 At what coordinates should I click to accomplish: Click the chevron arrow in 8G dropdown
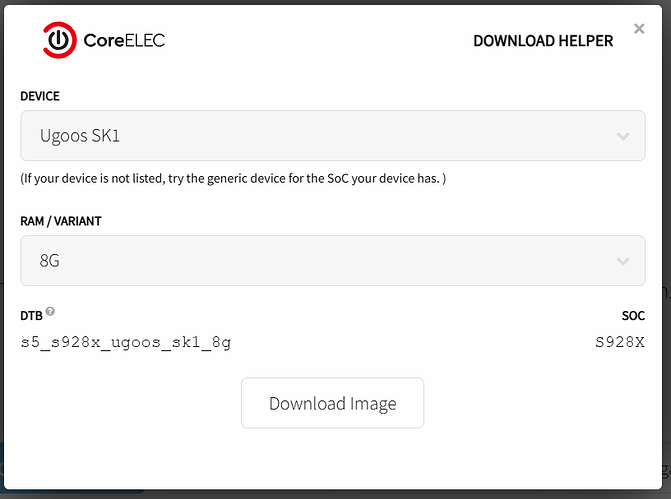[x=623, y=261]
